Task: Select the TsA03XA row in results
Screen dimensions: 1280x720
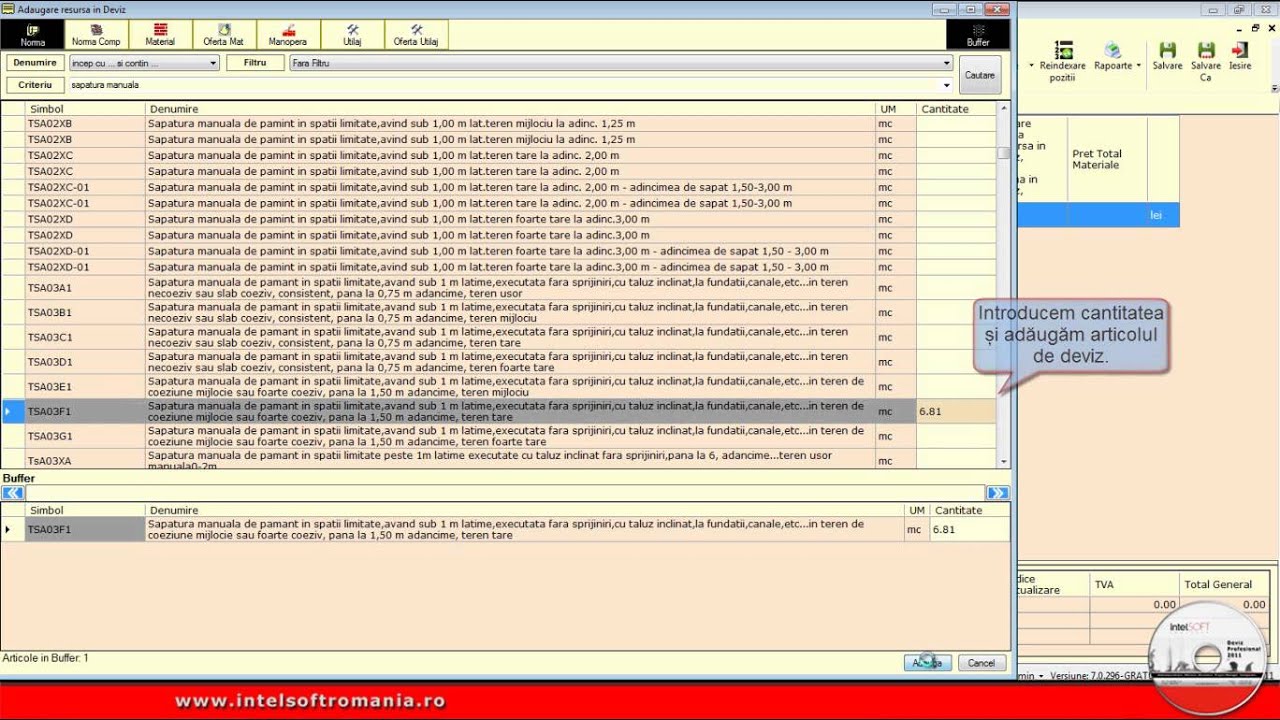Action: [x=498, y=459]
